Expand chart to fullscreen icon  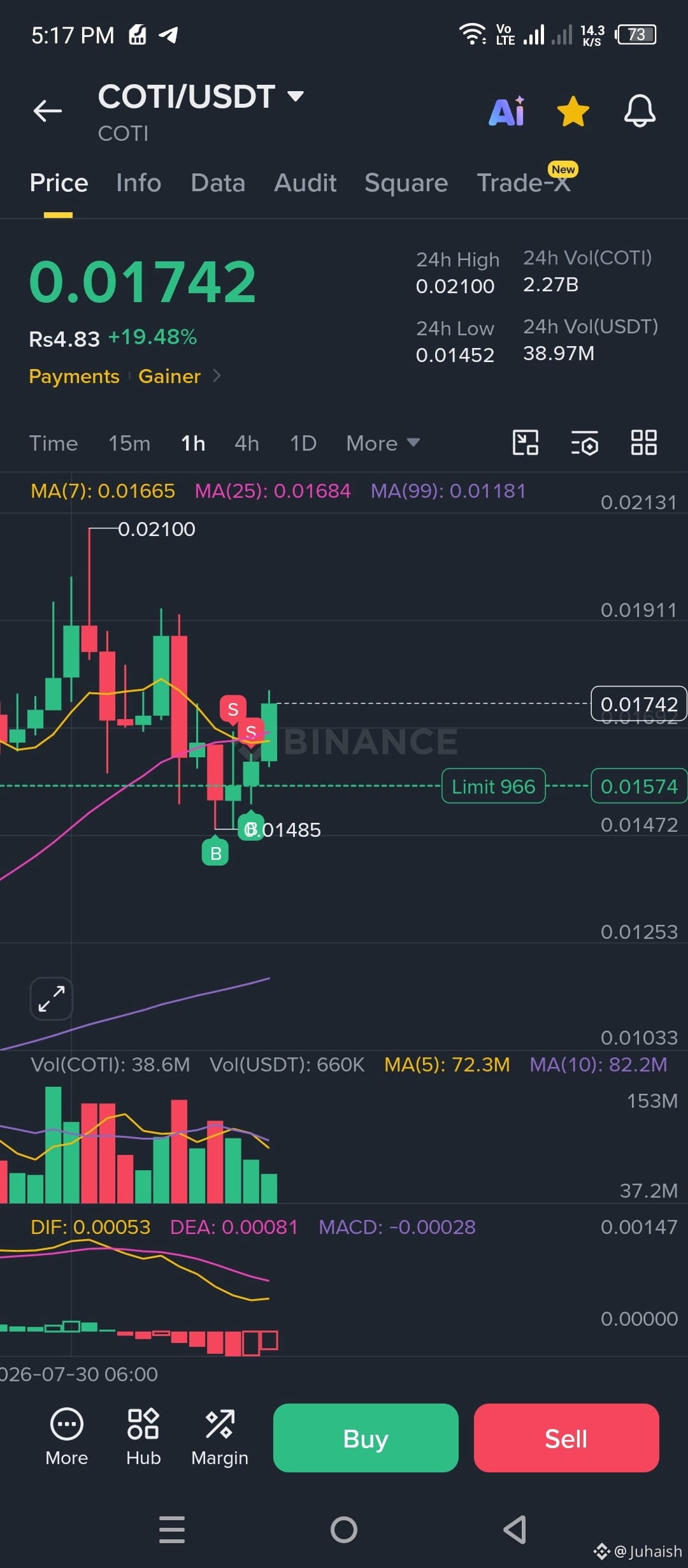pyautogui.click(x=52, y=999)
